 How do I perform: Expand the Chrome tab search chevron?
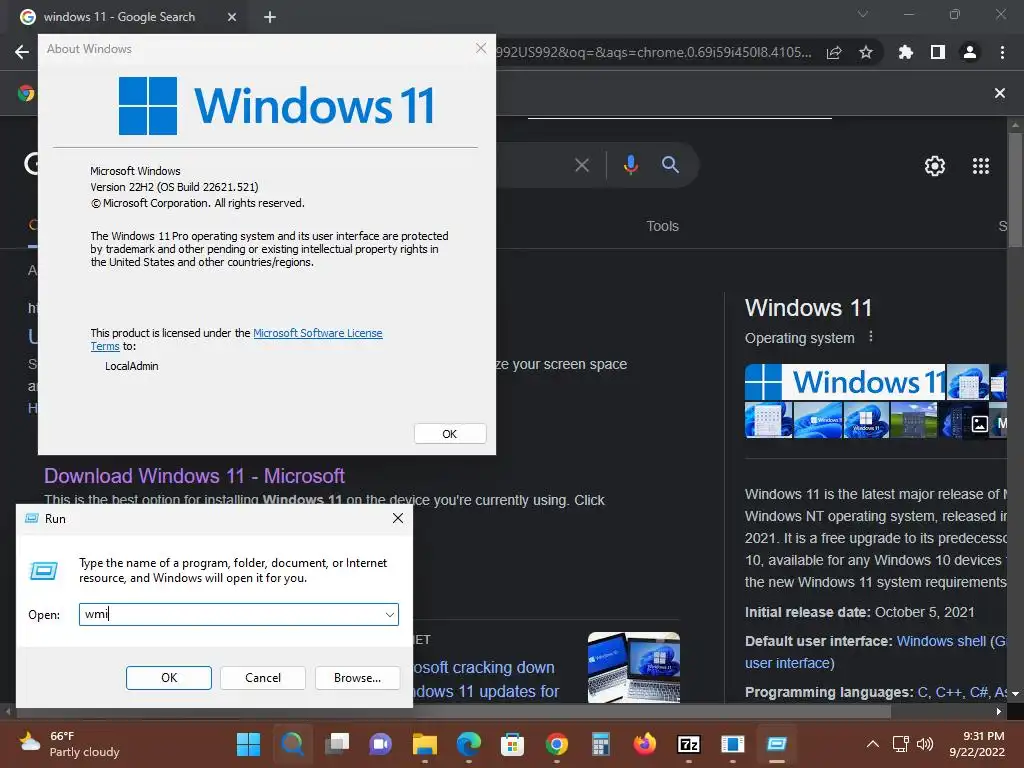coord(863,14)
